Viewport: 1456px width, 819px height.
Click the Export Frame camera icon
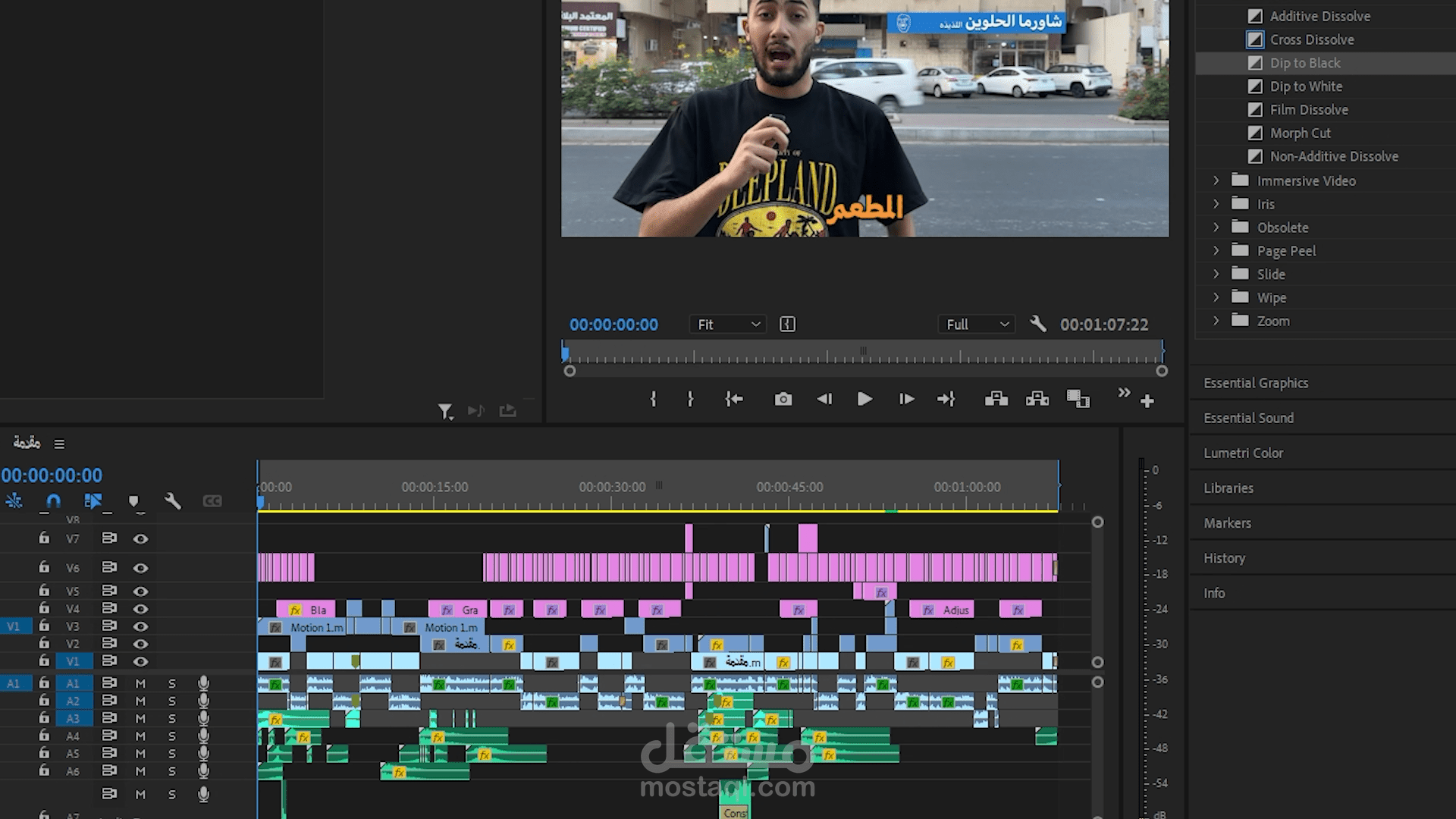click(x=783, y=399)
